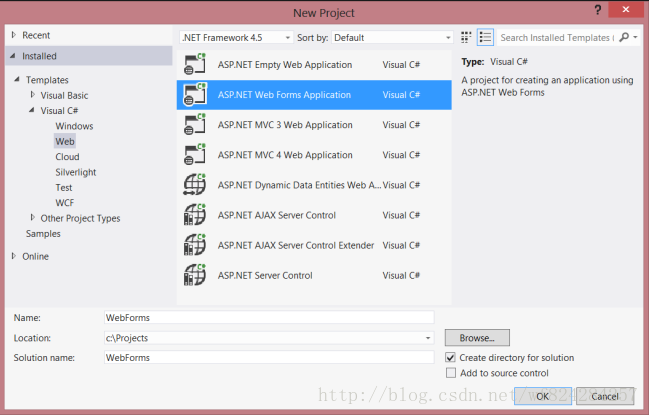Open the dialog help question mark

coord(598,10)
